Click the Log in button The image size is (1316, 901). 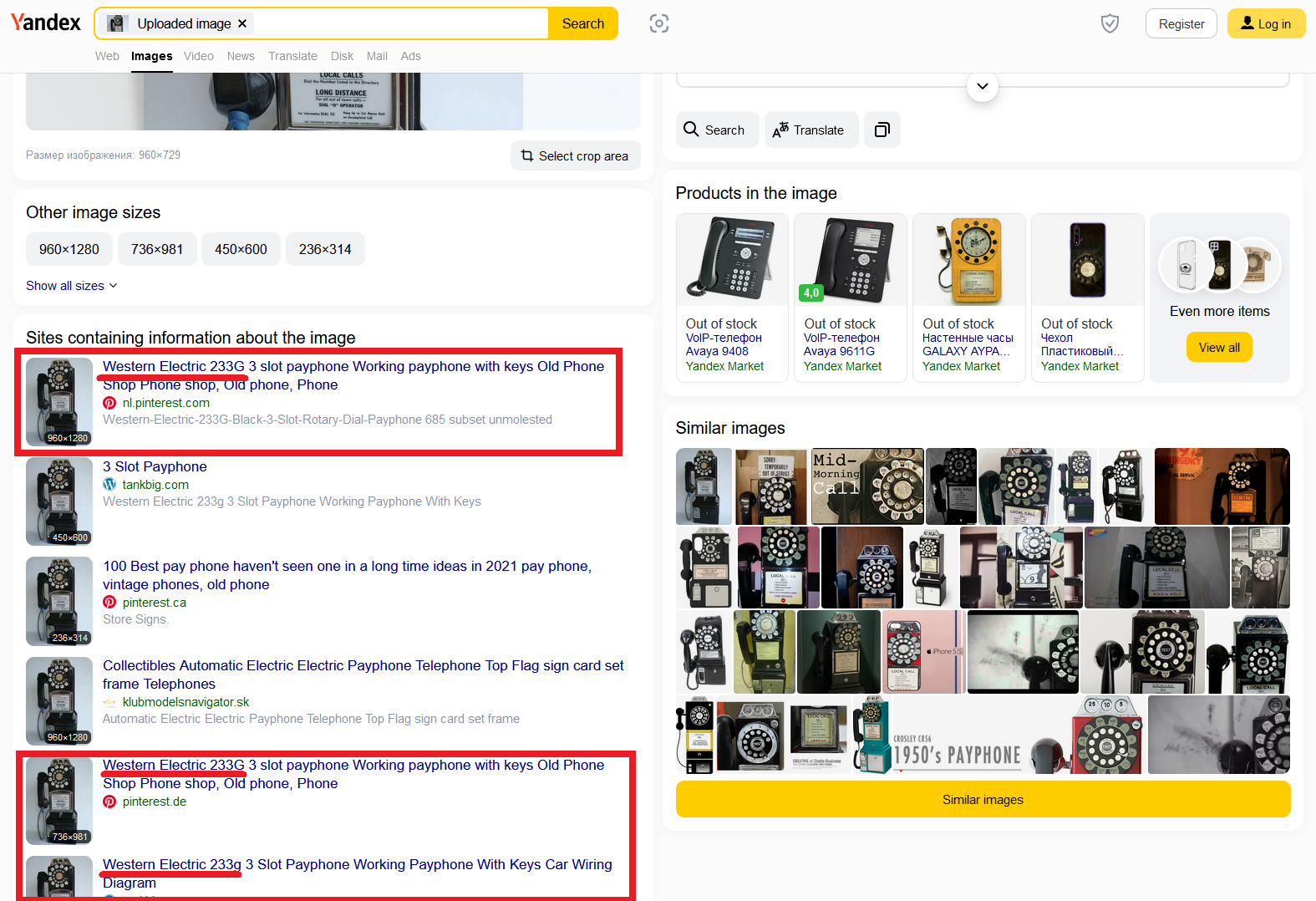point(1266,23)
